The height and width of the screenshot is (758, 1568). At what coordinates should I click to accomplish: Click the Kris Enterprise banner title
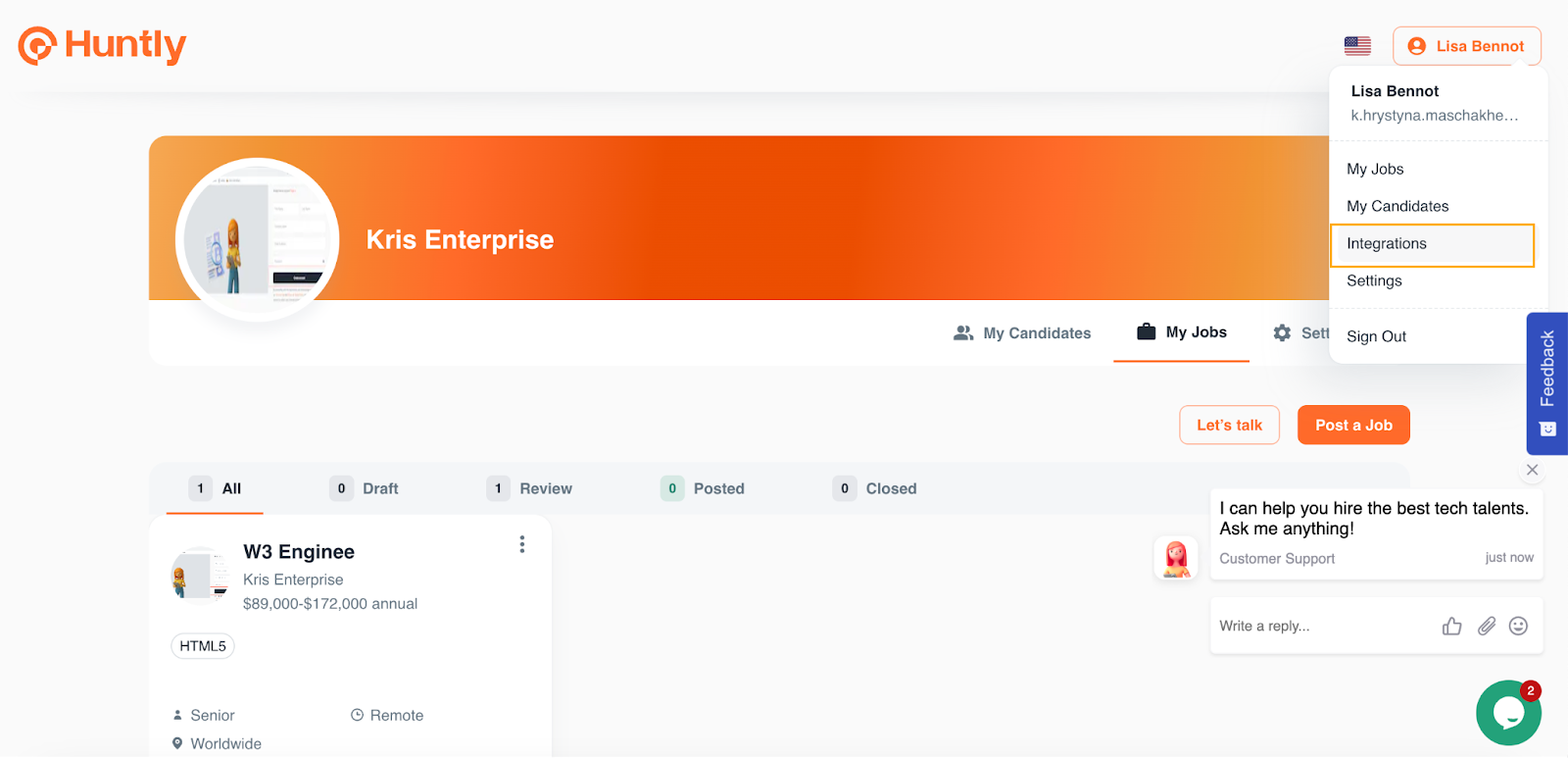pos(460,239)
